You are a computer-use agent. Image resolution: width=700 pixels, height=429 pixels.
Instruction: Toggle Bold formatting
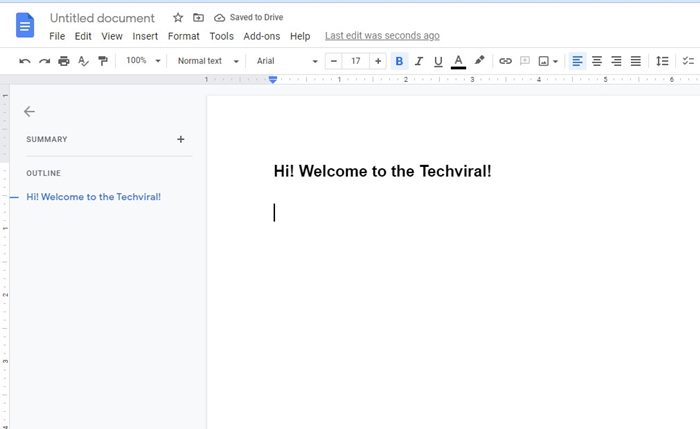pyautogui.click(x=399, y=61)
